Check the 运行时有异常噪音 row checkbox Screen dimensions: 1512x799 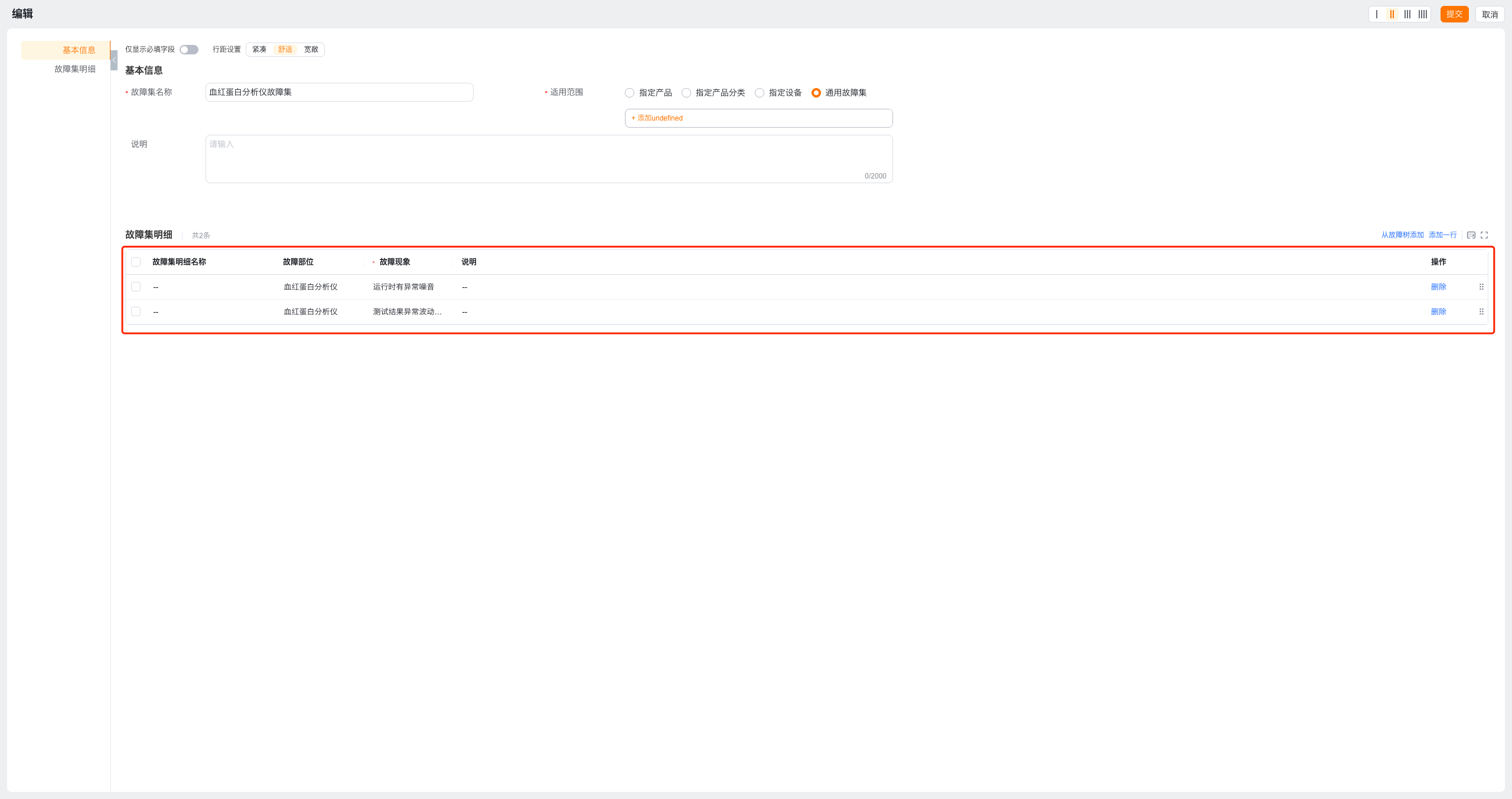pyautogui.click(x=136, y=287)
